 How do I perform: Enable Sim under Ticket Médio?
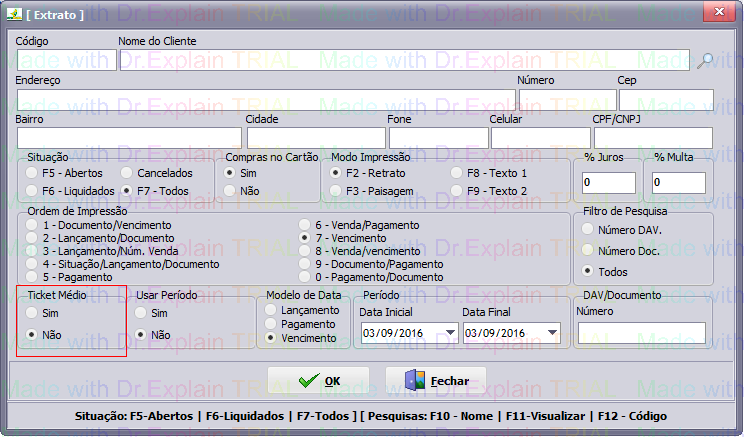(x=33, y=313)
